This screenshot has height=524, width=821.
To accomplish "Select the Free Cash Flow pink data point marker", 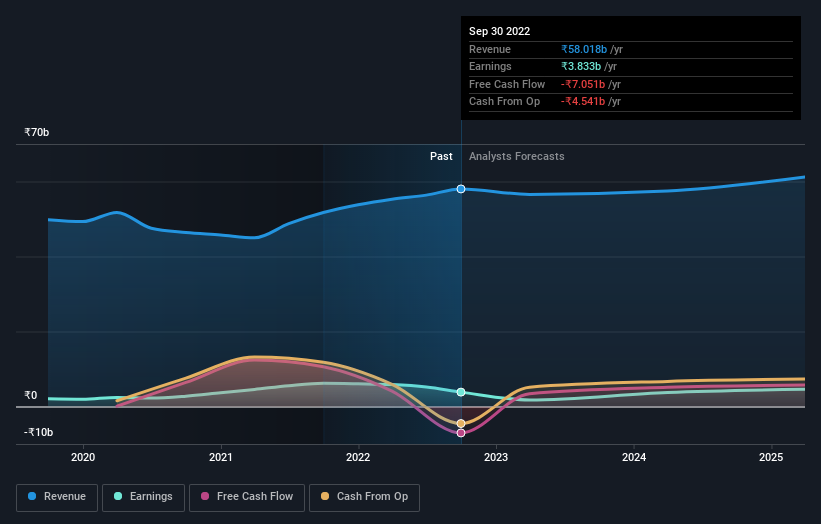I will click(x=461, y=433).
